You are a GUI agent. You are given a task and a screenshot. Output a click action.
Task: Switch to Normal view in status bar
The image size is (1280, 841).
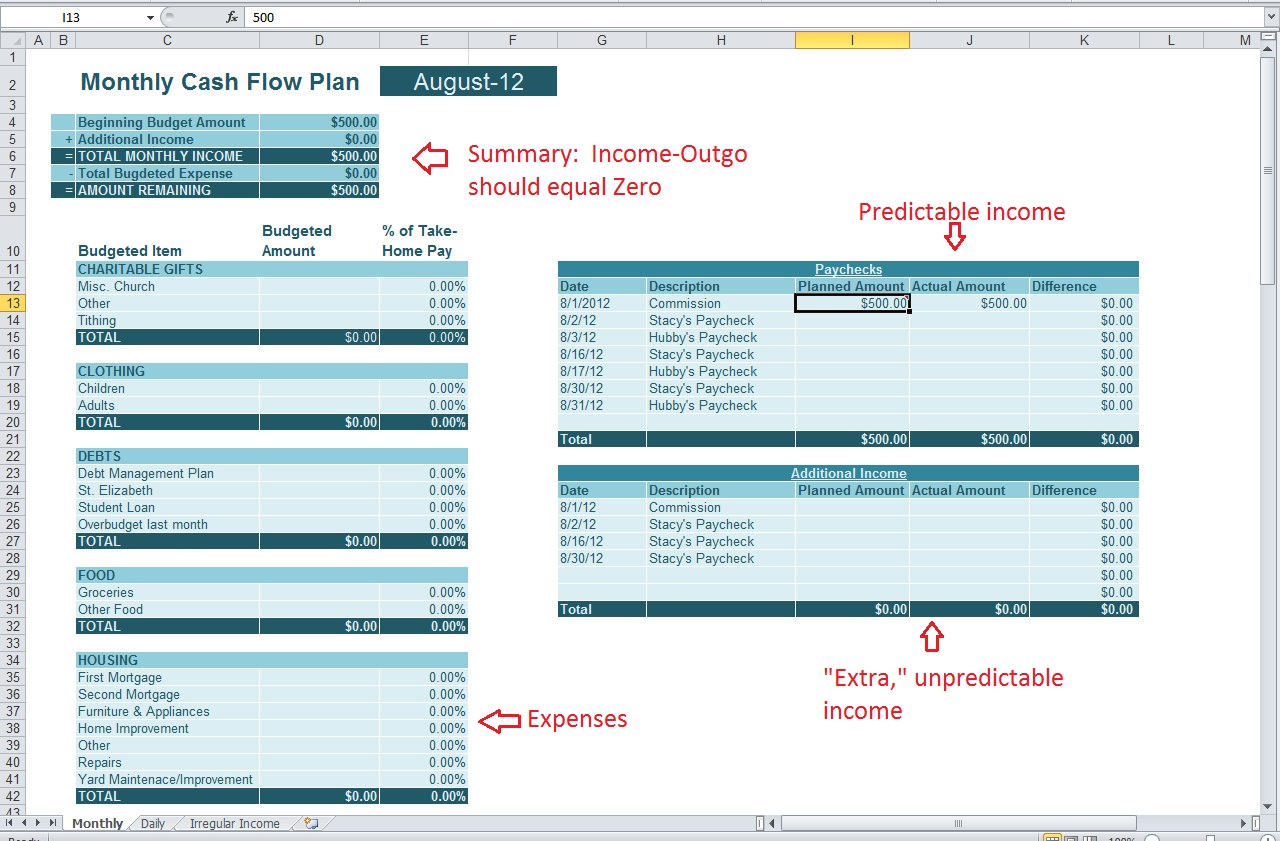pos(1052,838)
